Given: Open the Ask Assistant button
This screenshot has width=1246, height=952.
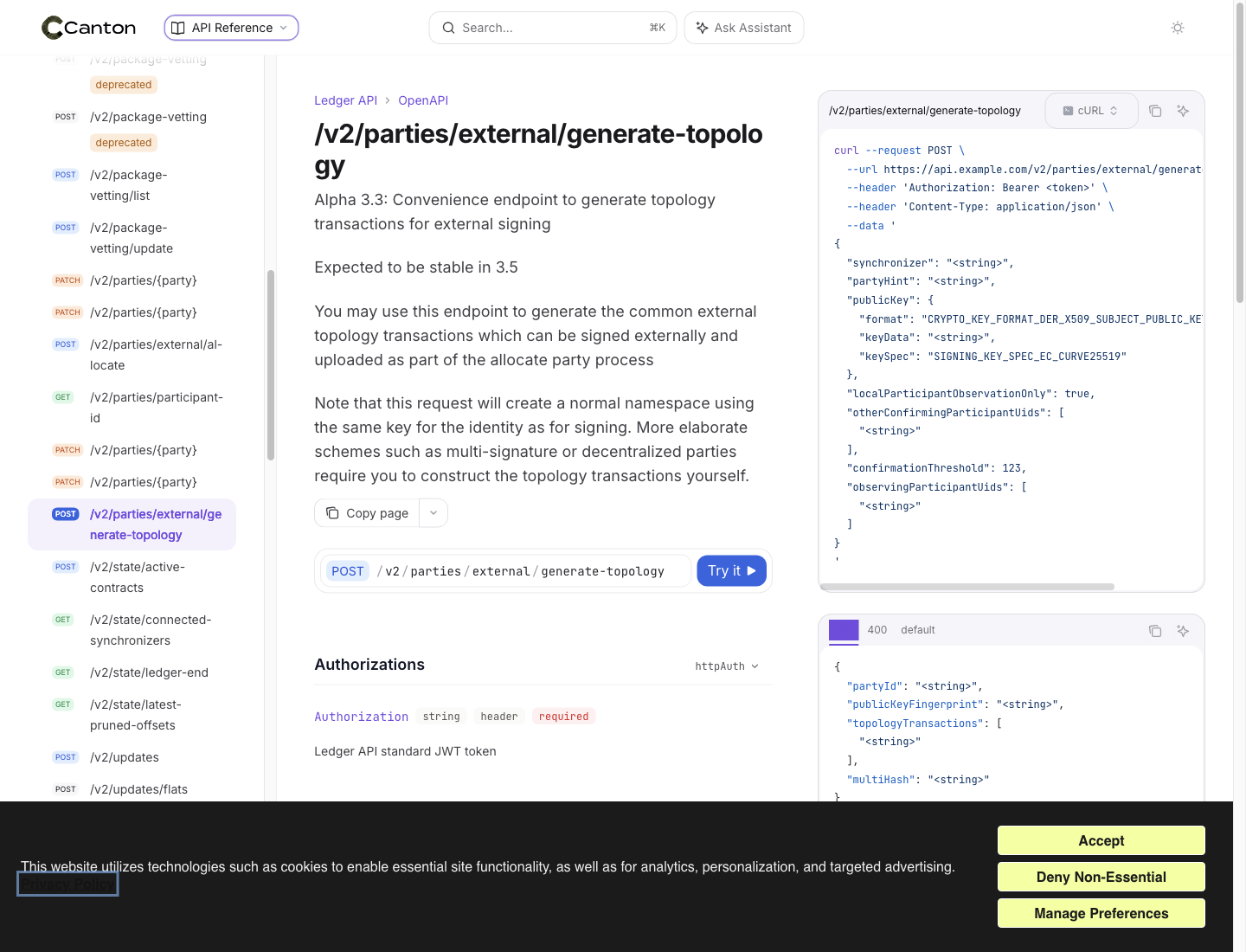Looking at the screenshot, I should 744,28.
